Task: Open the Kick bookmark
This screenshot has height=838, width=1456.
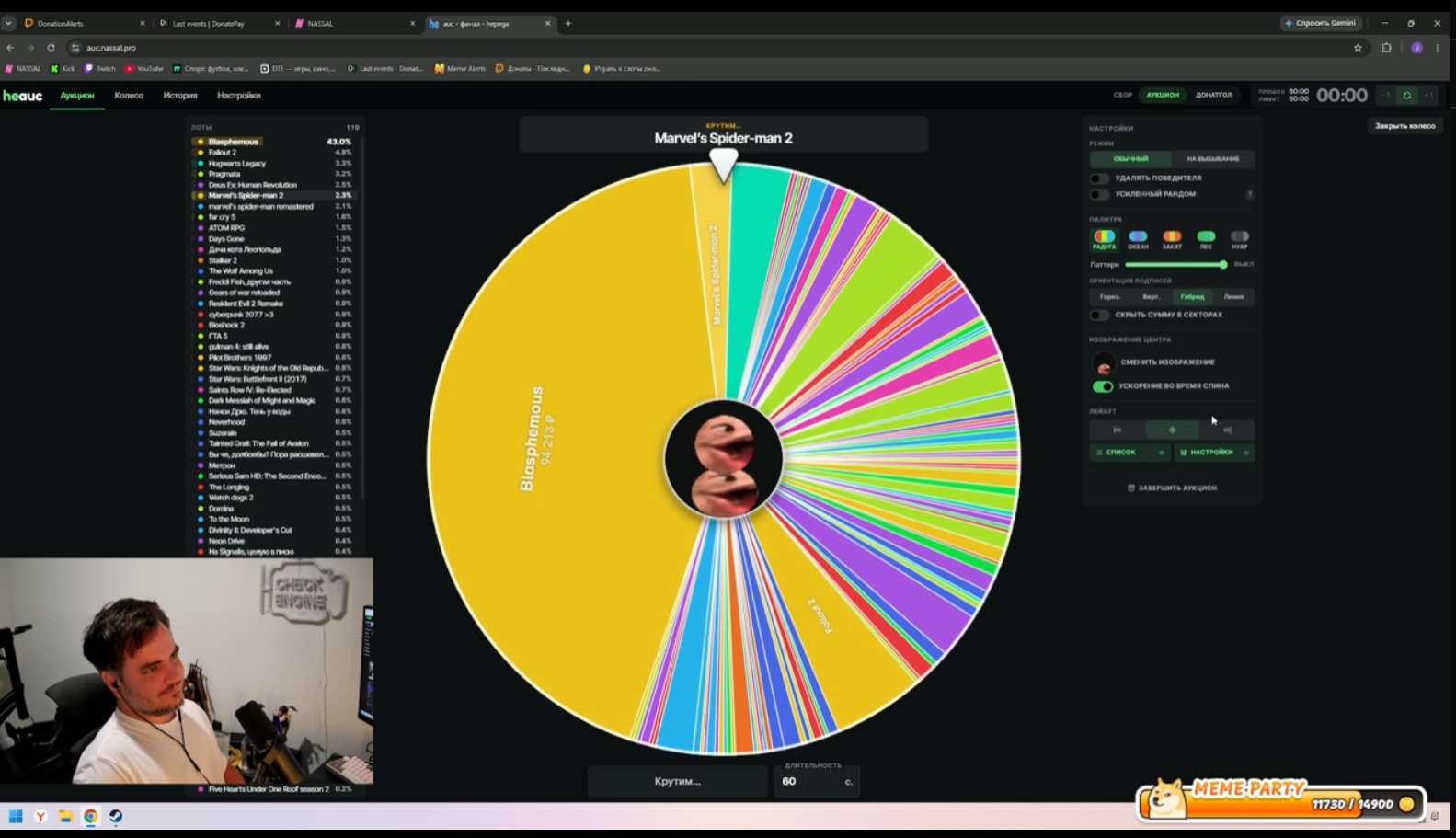Action: (x=63, y=68)
